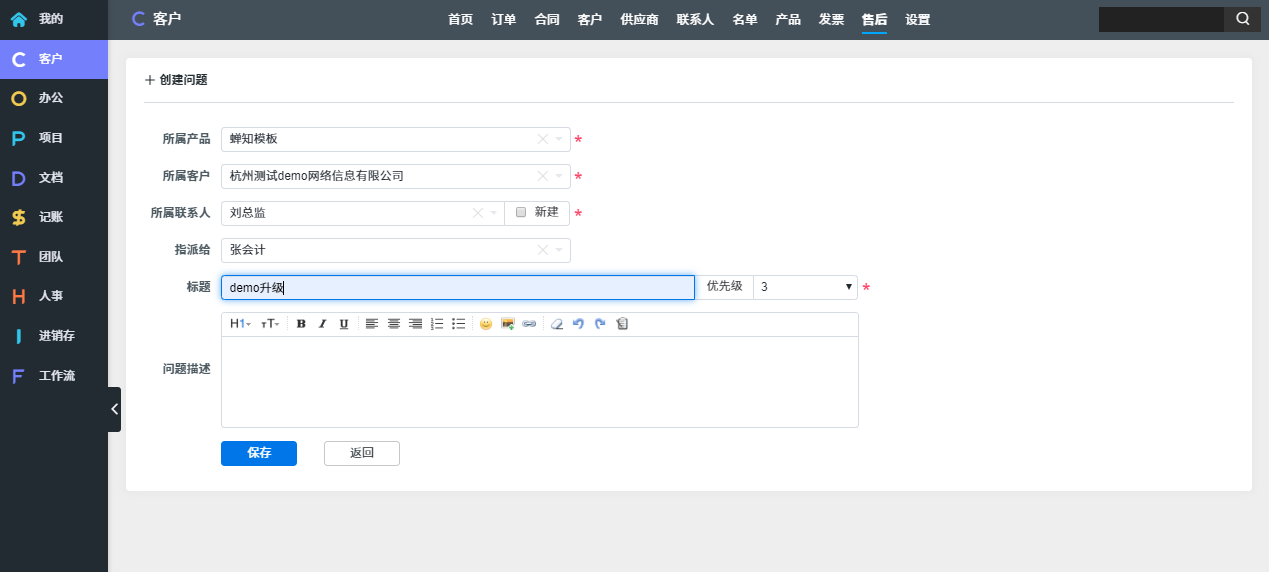The height and width of the screenshot is (572, 1269).
Task: Check the 新建 contact checkbox
Action: pyautogui.click(x=521, y=213)
